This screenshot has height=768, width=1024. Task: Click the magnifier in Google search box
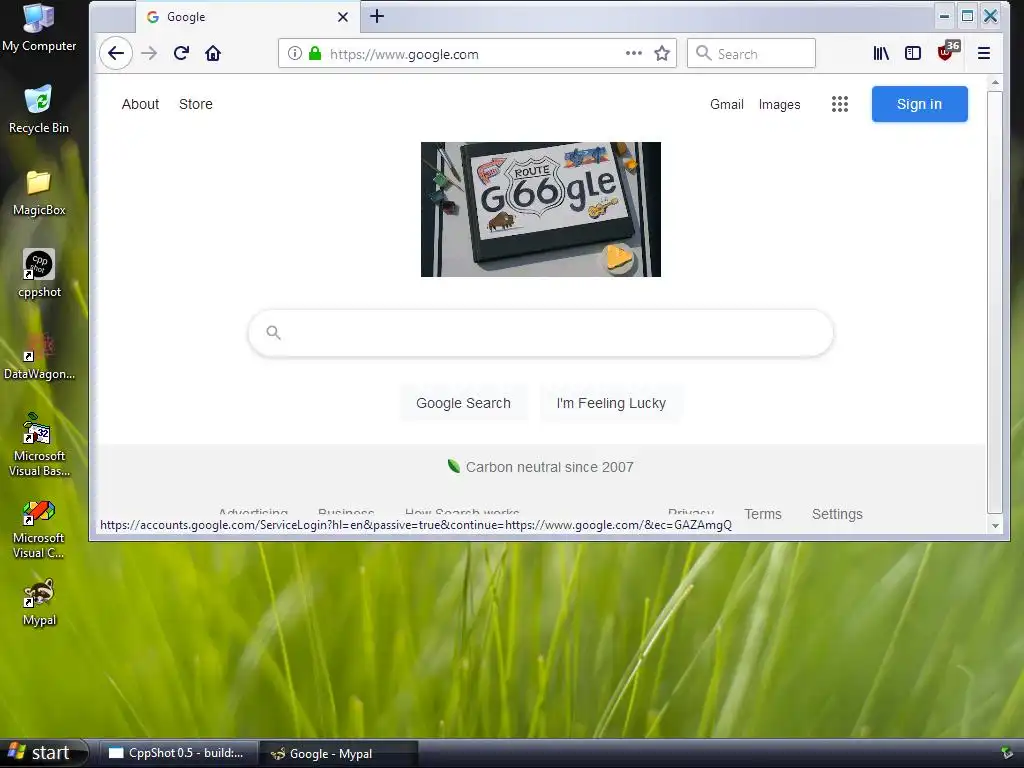[x=274, y=333]
